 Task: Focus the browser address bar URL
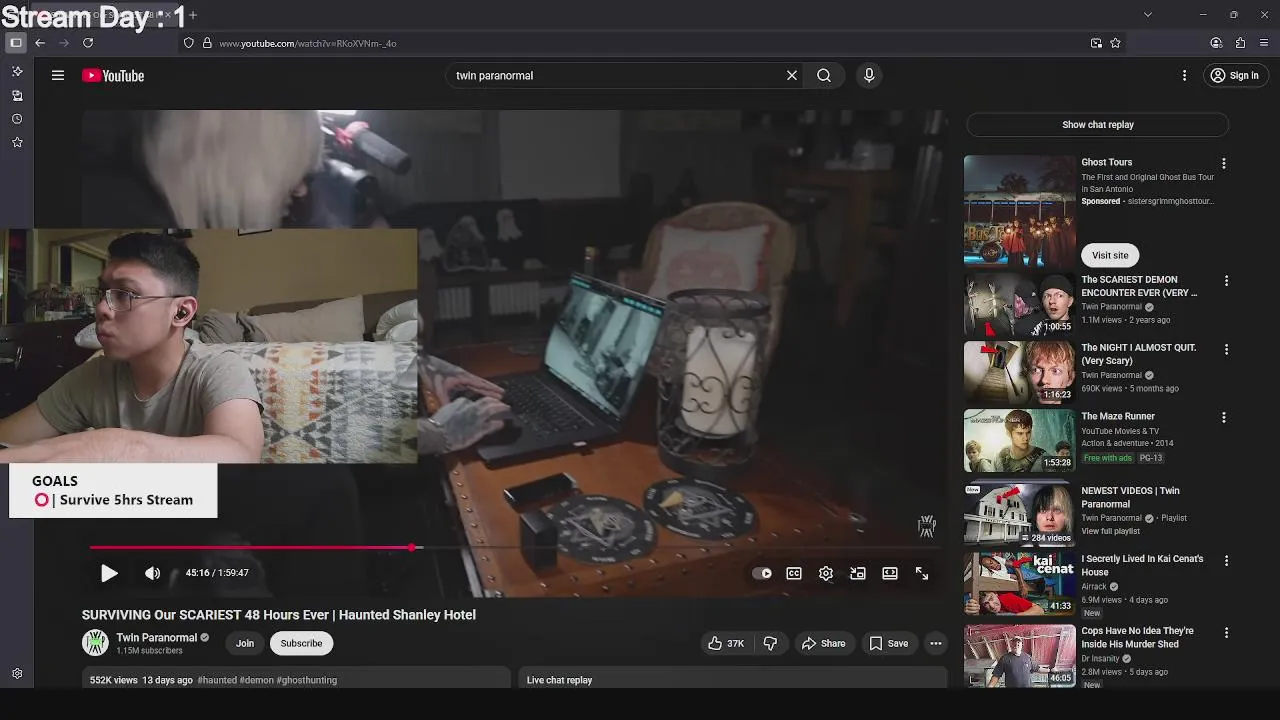click(x=307, y=43)
